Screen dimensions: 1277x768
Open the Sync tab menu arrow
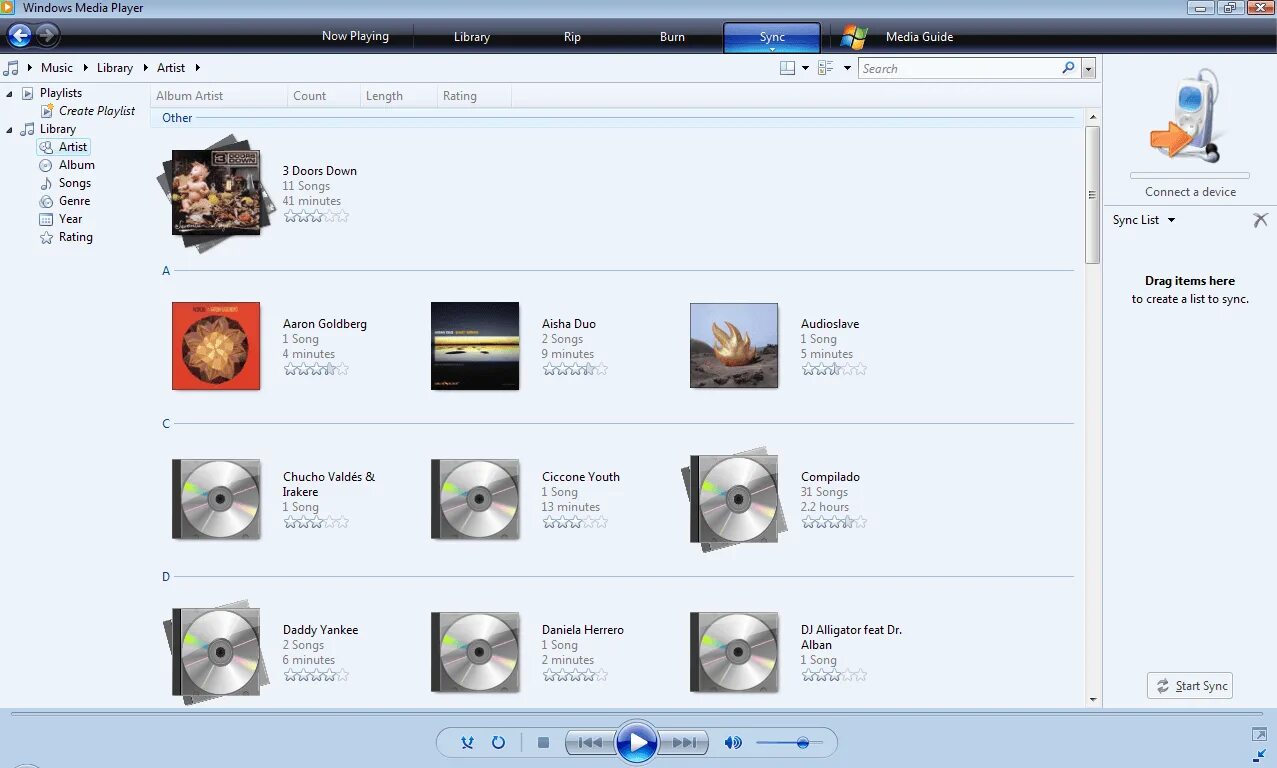[772, 49]
